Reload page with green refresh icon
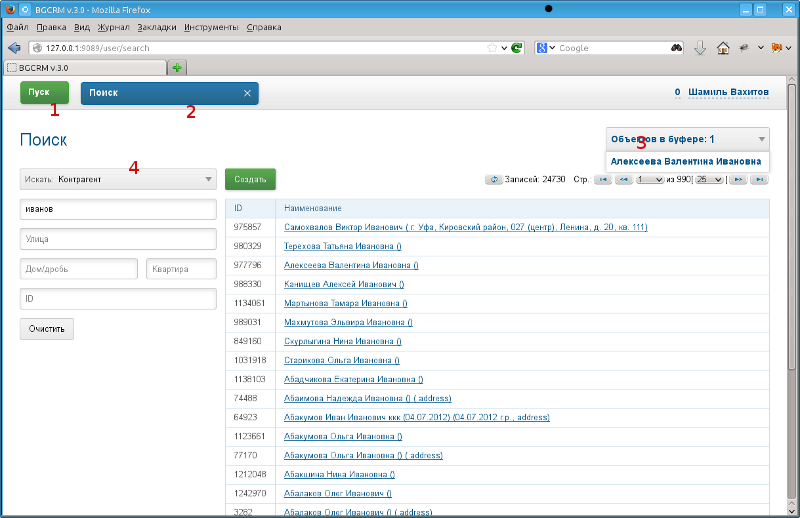This screenshot has height=518, width=800. pos(517,48)
